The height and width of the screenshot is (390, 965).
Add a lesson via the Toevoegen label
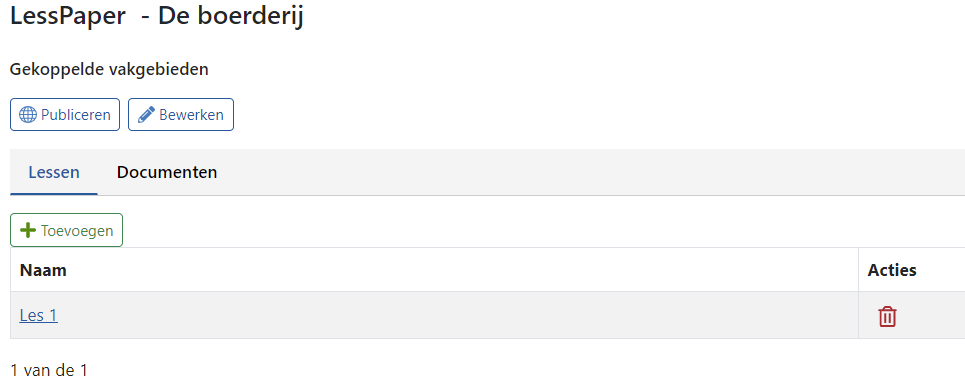77,231
